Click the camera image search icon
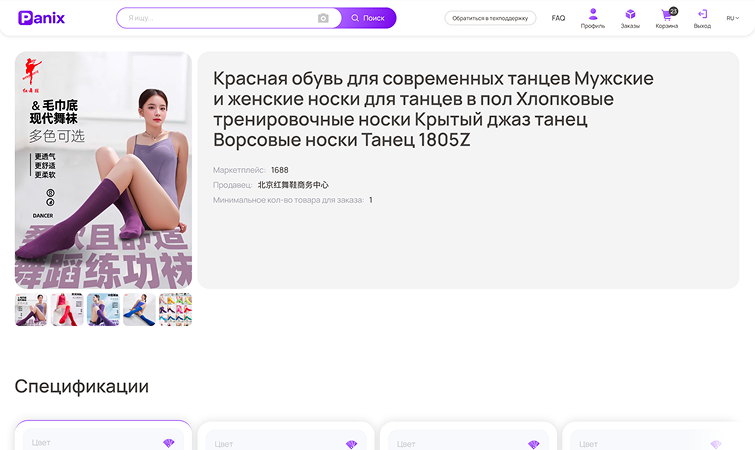Viewport: 755px width, 450px height. click(323, 18)
